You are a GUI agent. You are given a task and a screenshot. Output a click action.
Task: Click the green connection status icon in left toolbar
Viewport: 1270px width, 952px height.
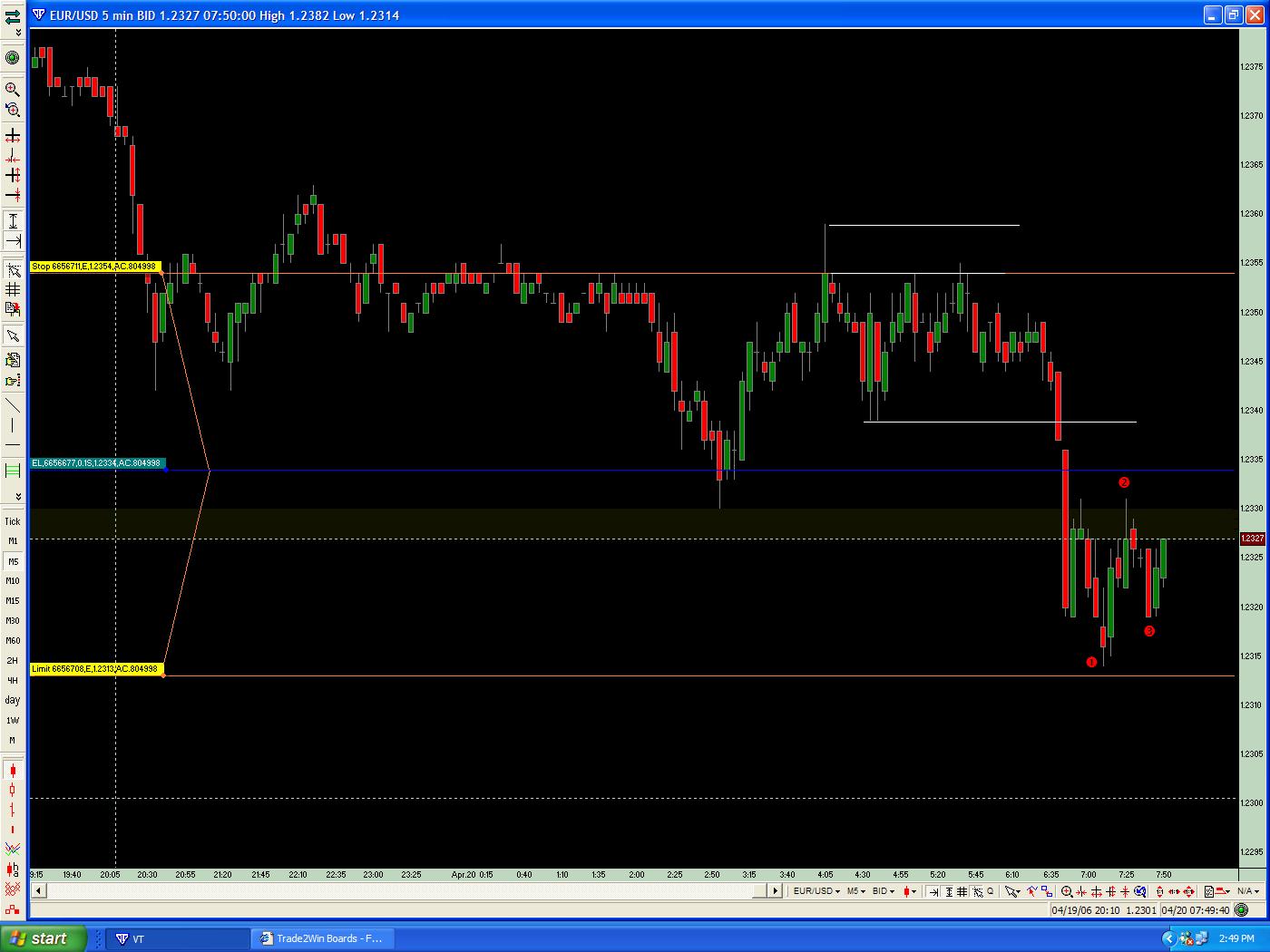coord(13,57)
